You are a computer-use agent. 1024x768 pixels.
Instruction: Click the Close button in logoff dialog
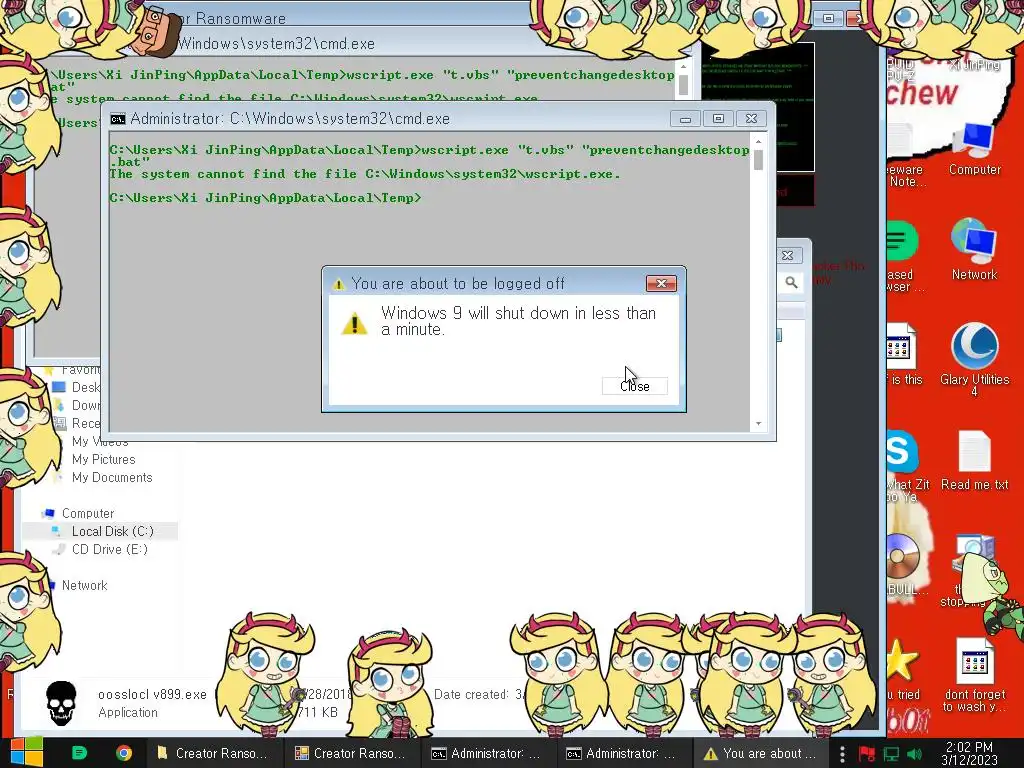[634, 386]
